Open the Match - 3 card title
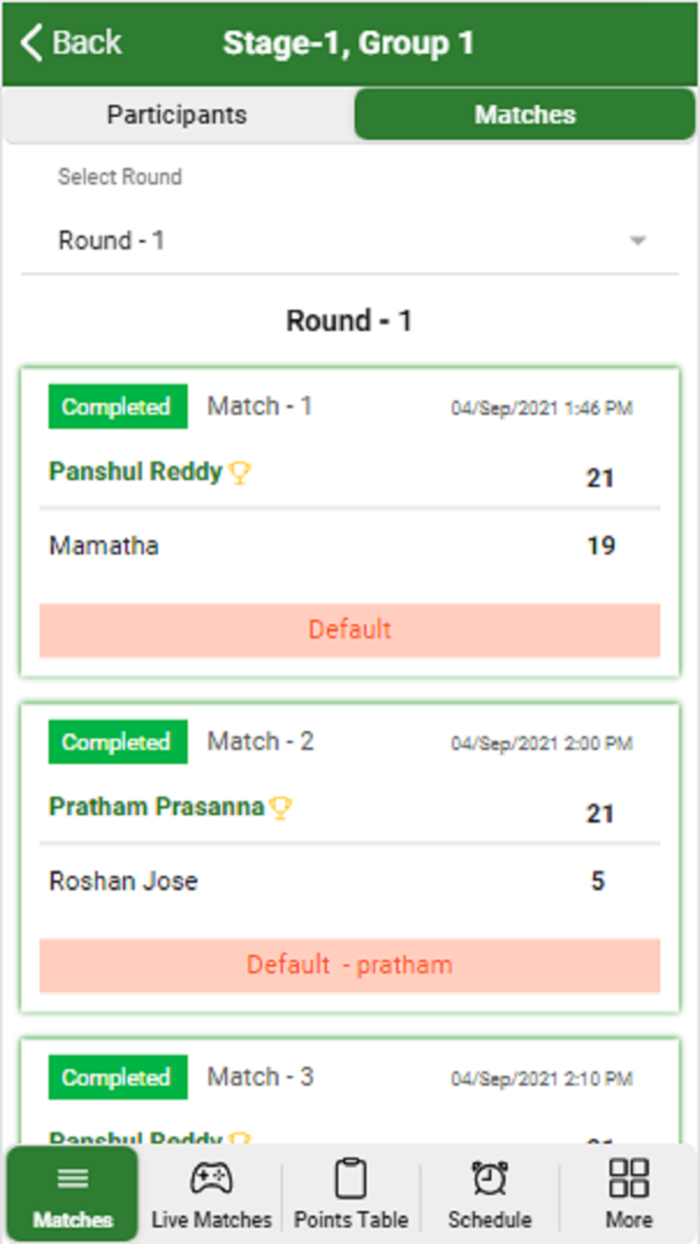700x1244 pixels. [x=260, y=1077]
